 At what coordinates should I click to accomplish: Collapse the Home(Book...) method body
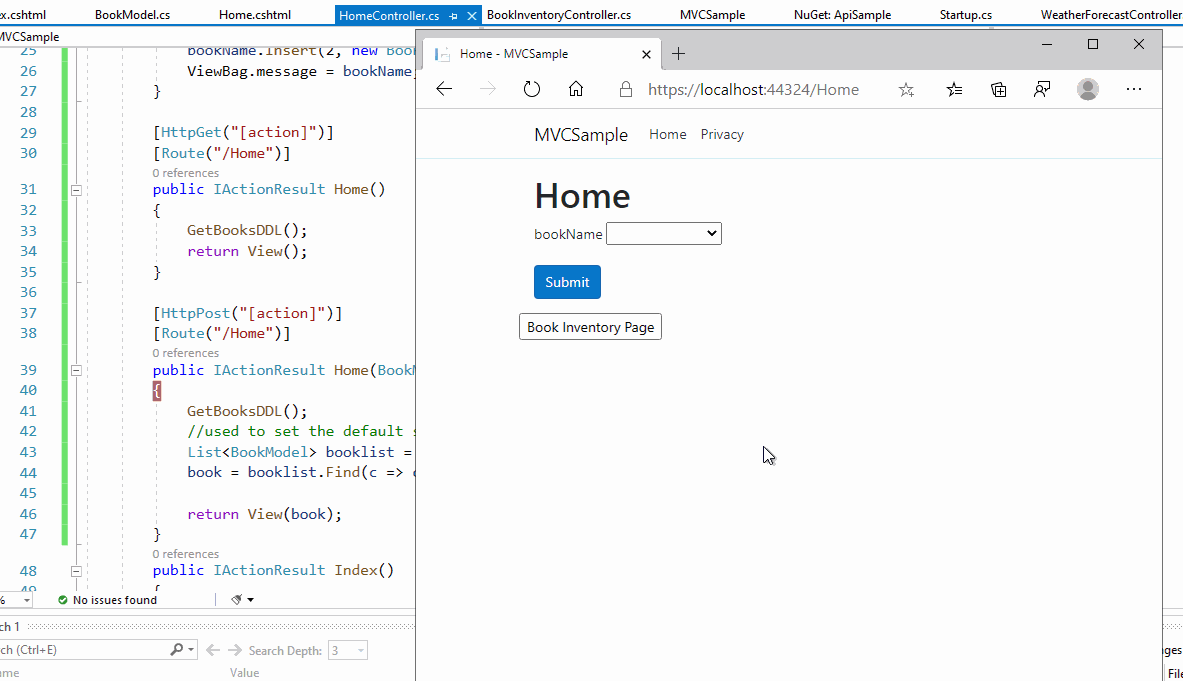[x=76, y=370]
